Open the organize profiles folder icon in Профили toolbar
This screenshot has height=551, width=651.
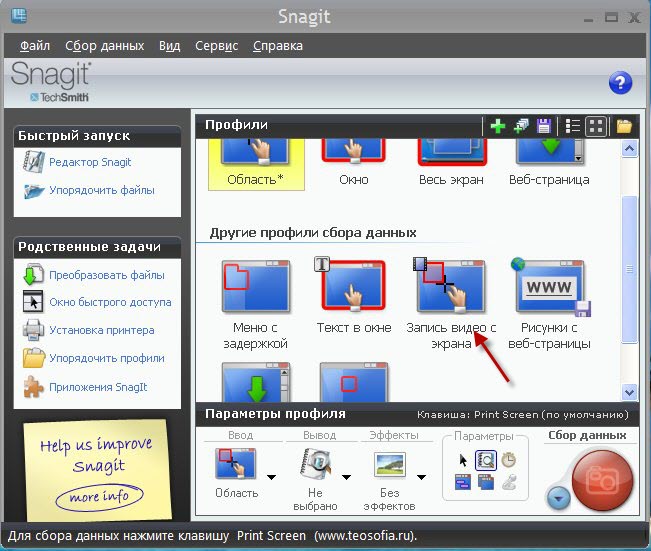624,126
